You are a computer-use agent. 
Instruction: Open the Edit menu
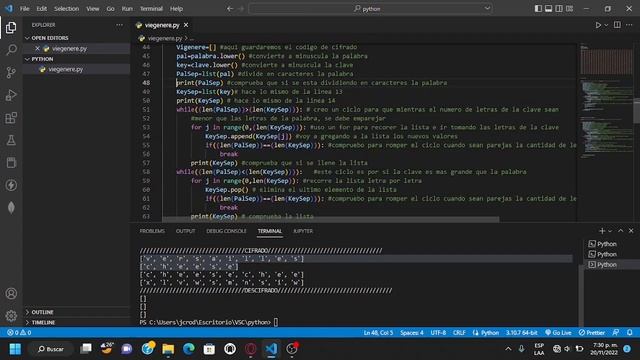tap(42, 9)
